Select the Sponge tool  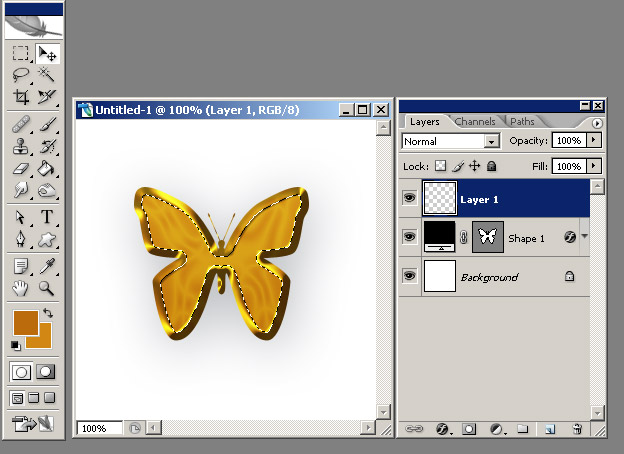click(47, 190)
